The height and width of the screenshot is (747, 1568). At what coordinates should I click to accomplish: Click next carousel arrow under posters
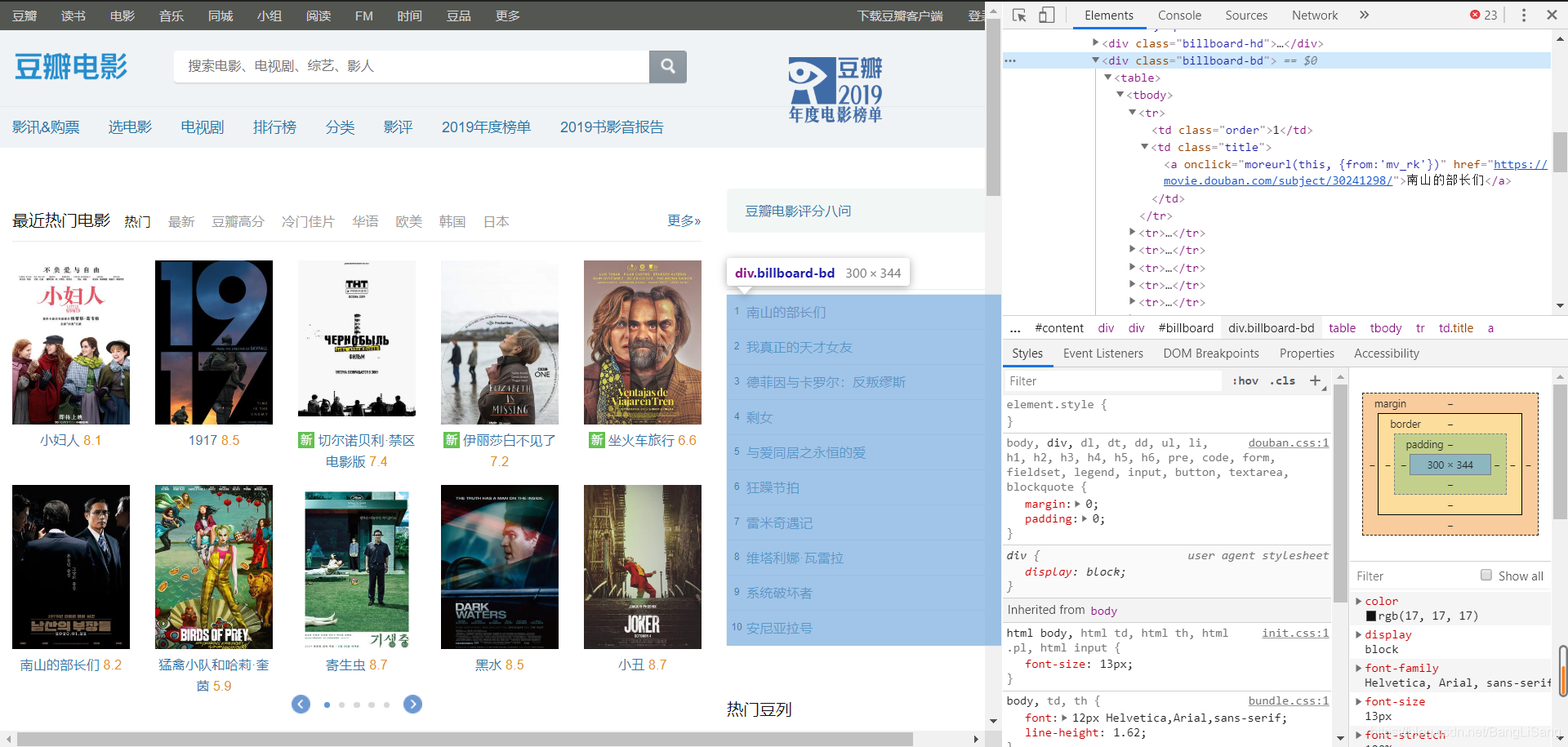[412, 705]
